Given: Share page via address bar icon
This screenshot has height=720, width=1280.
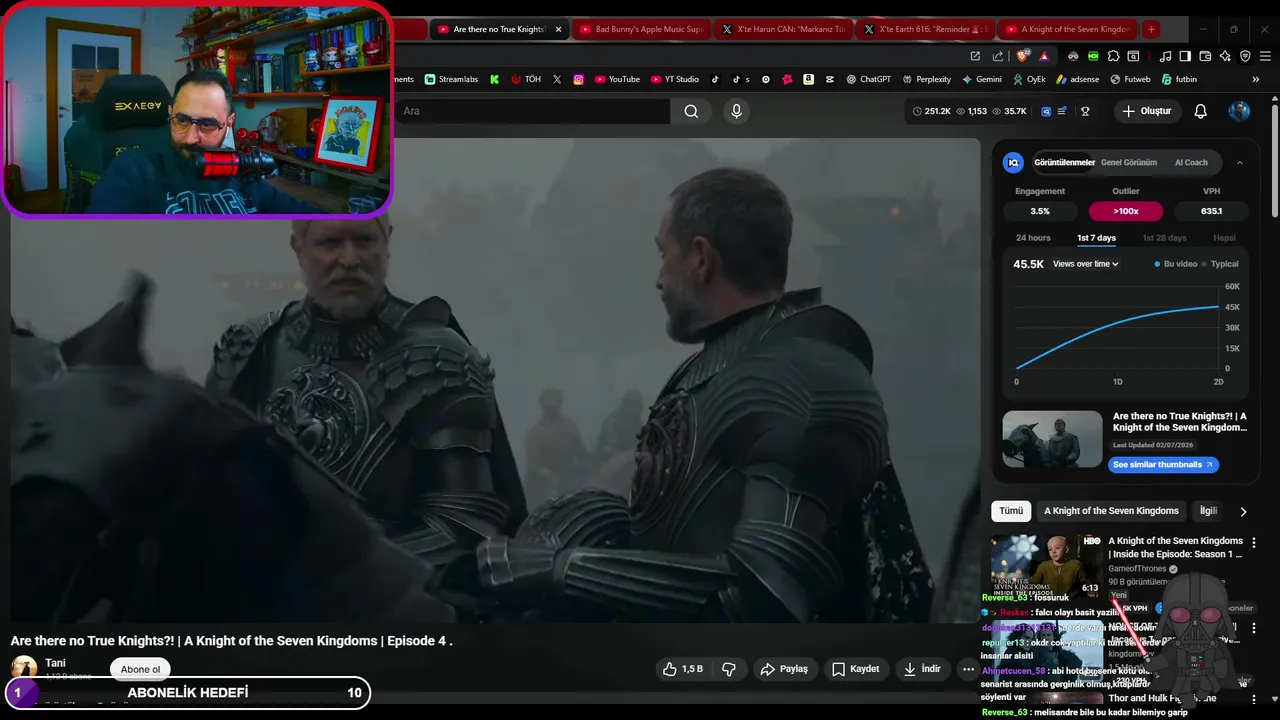Looking at the screenshot, I should pyautogui.click(x=998, y=56).
